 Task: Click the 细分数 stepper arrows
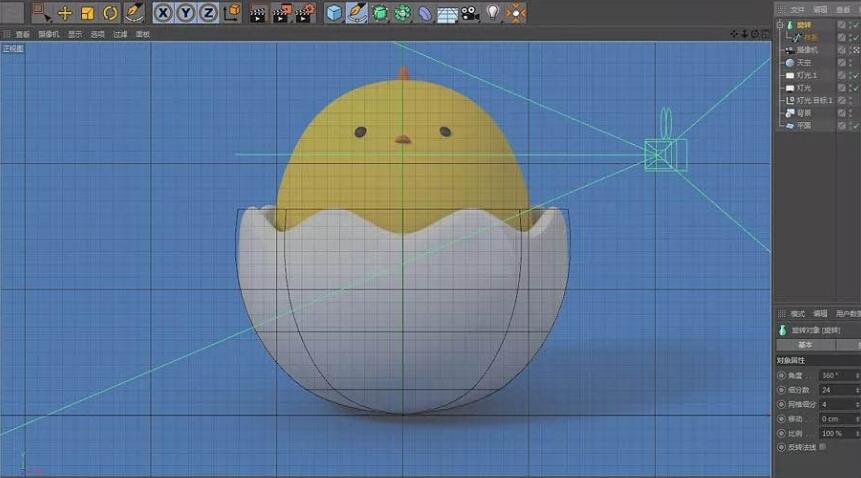click(x=858, y=390)
